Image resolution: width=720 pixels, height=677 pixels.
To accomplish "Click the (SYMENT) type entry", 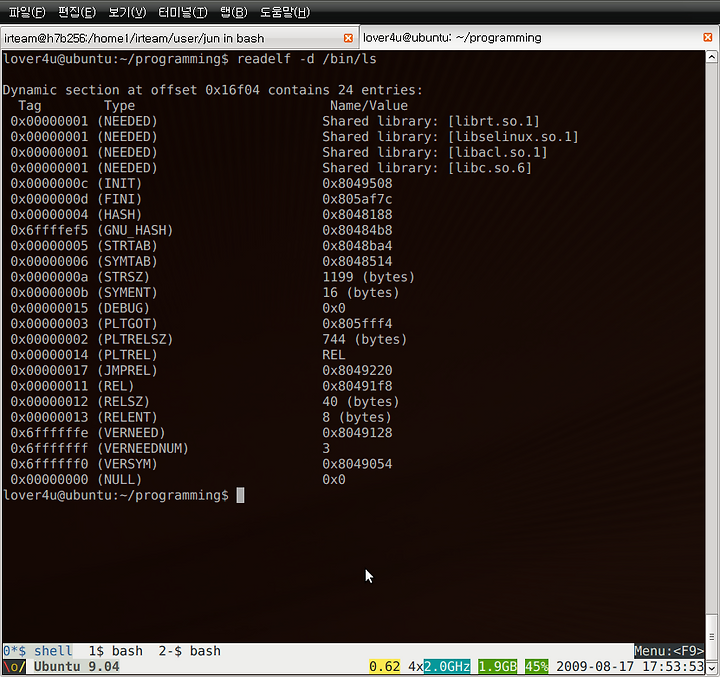I will point(127,293).
